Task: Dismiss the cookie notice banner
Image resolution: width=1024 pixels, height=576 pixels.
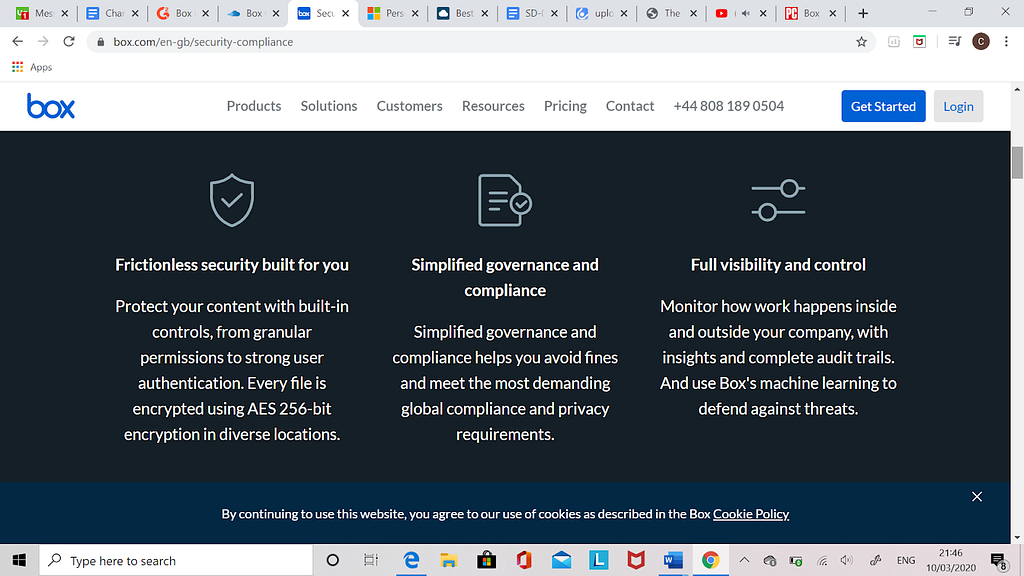Action: click(977, 497)
